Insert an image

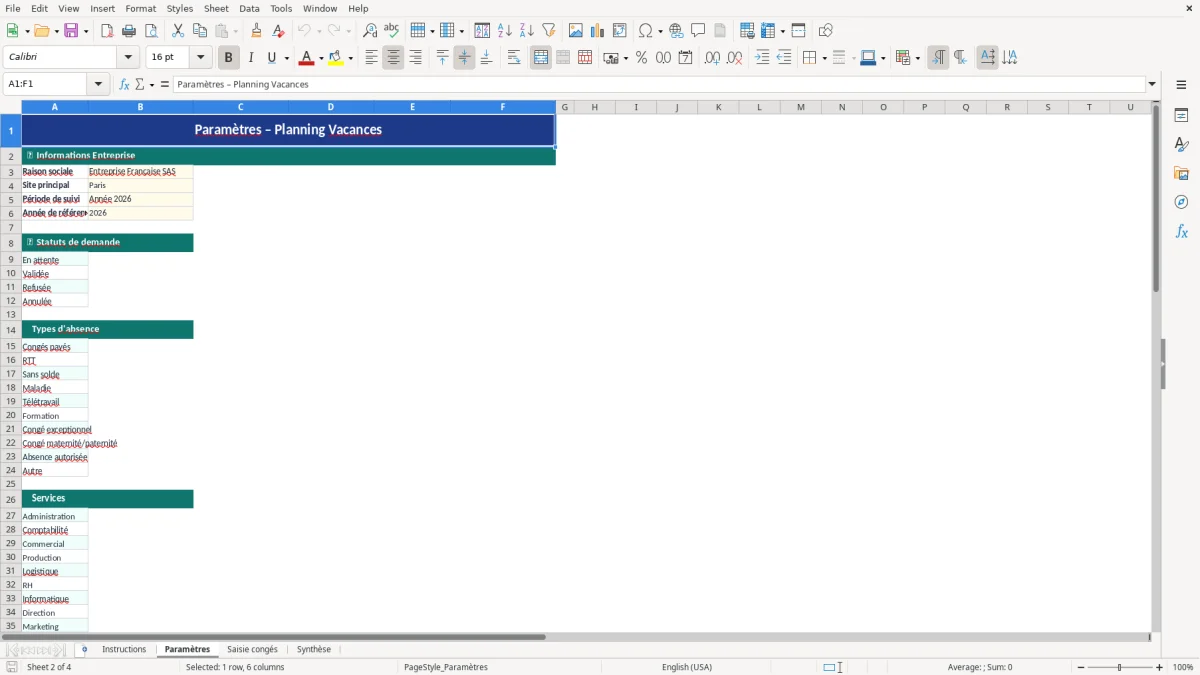coord(576,31)
